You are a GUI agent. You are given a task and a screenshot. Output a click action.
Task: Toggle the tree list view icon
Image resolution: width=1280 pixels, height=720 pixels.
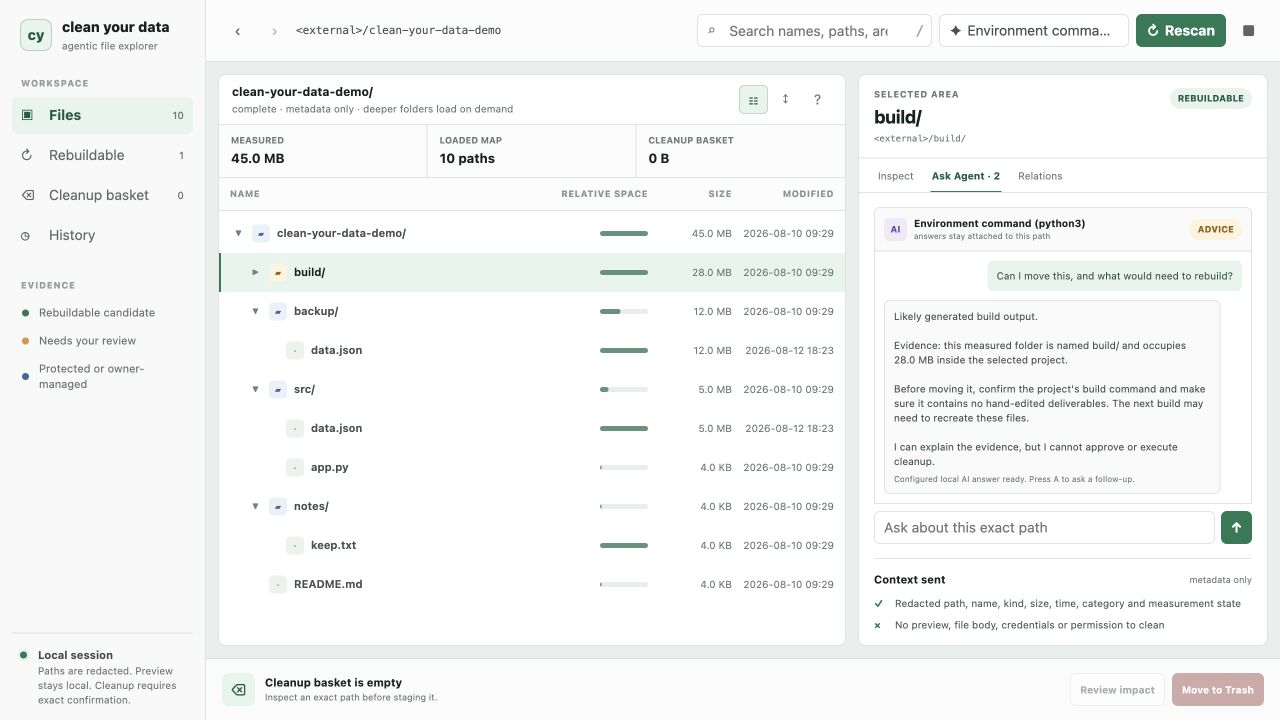point(753,99)
